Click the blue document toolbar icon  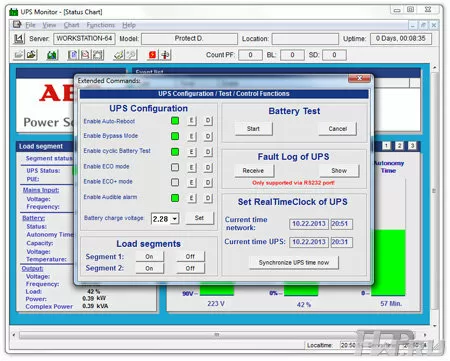click(x=73, y=55)
